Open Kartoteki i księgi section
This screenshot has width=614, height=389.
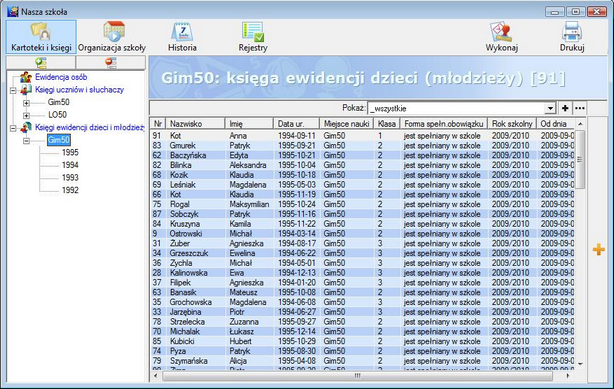pyautogui.click(x=41, y=37)
